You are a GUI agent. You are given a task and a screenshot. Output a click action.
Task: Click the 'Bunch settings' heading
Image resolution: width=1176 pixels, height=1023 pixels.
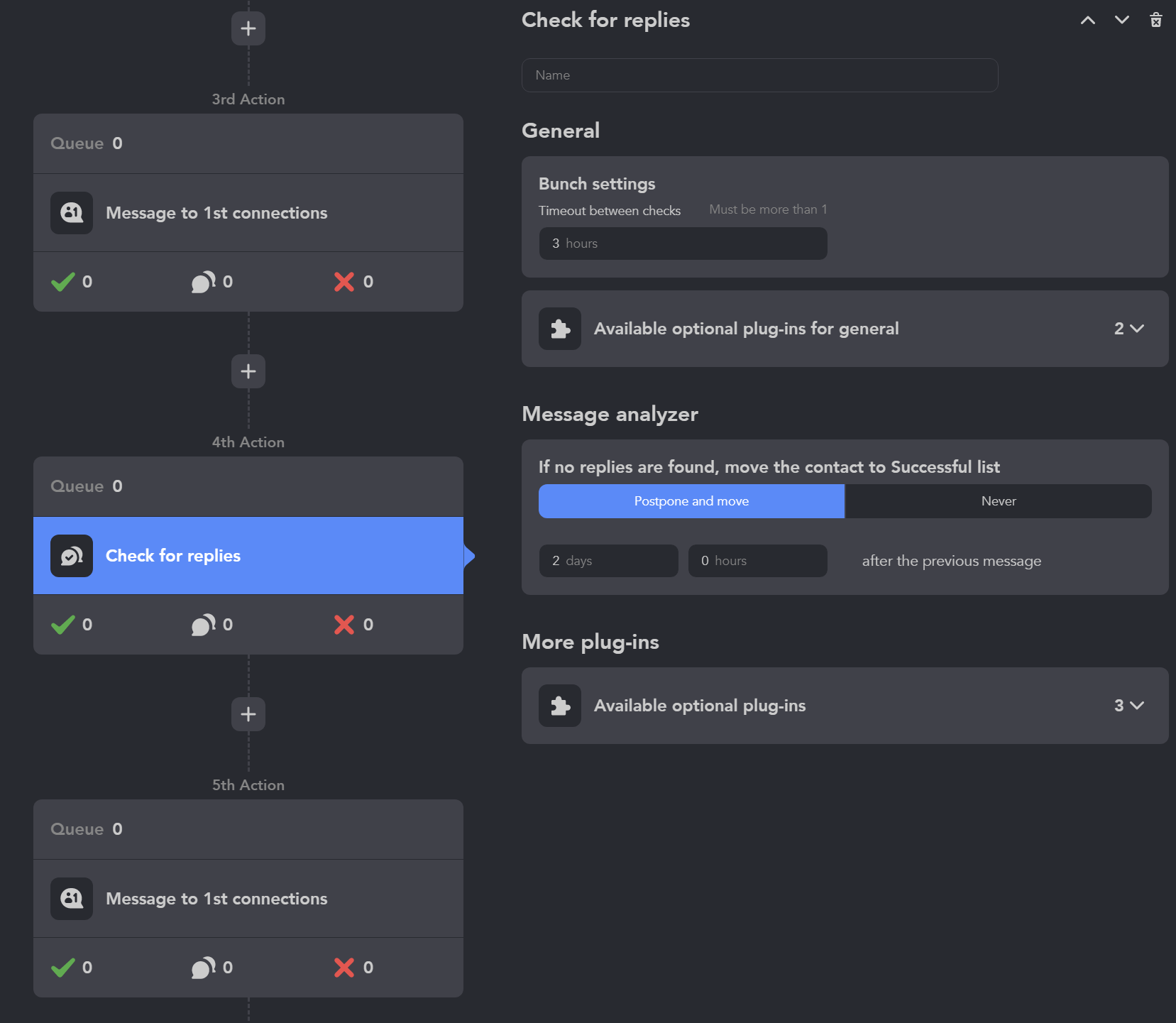[597, 184]
